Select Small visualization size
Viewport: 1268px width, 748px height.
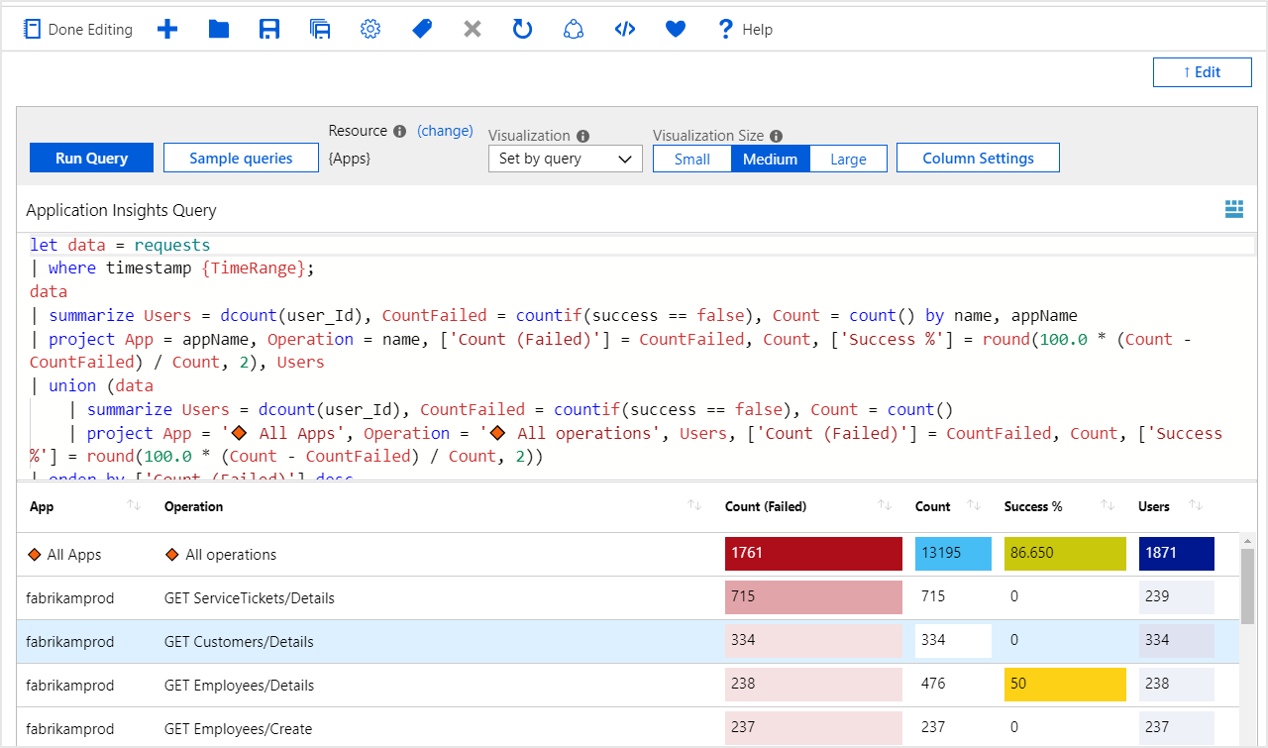tap(692, 159)
